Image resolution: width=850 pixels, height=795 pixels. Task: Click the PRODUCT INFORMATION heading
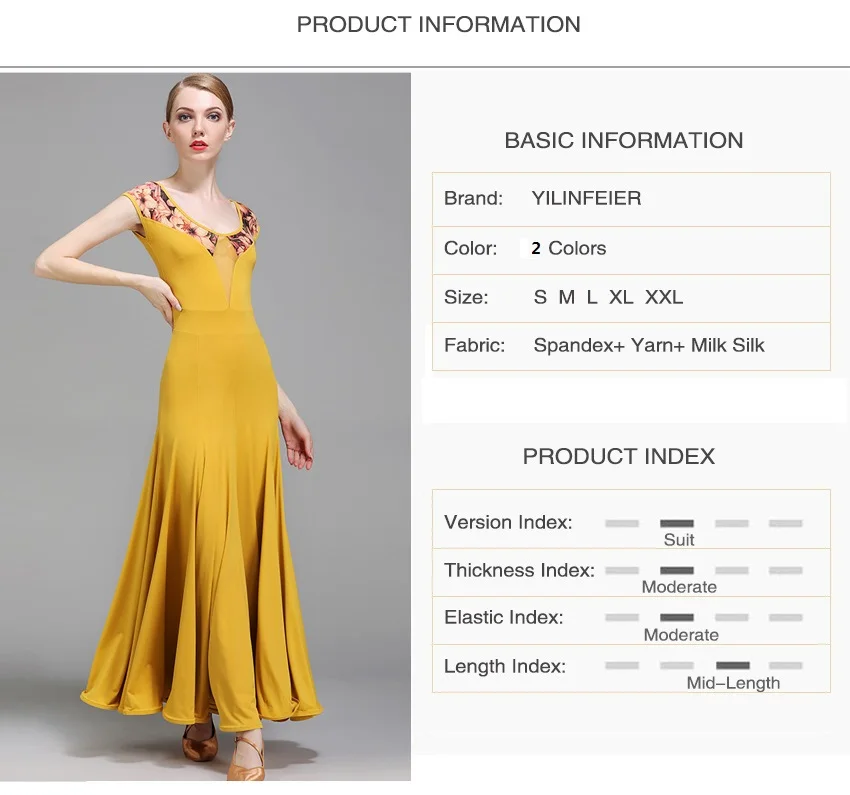(x=439, y=24)
